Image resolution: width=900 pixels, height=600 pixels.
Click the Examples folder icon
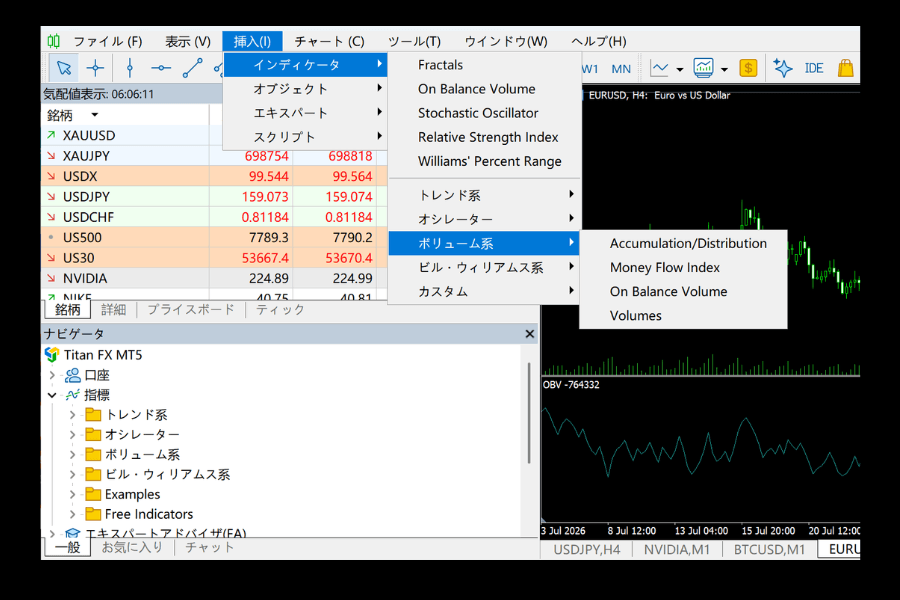tap(93, 494)
